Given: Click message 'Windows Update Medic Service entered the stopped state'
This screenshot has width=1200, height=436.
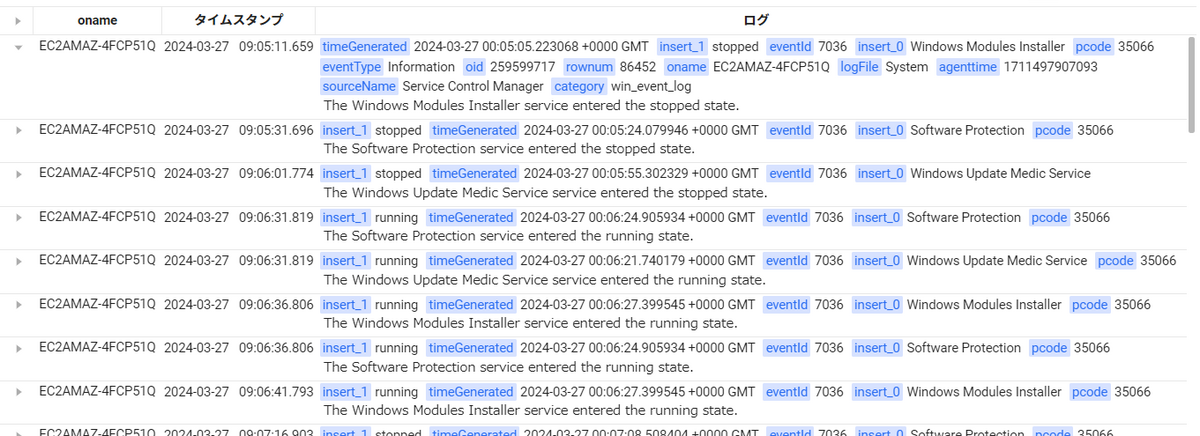Looking at the screenshot, I should click(545, 193).
